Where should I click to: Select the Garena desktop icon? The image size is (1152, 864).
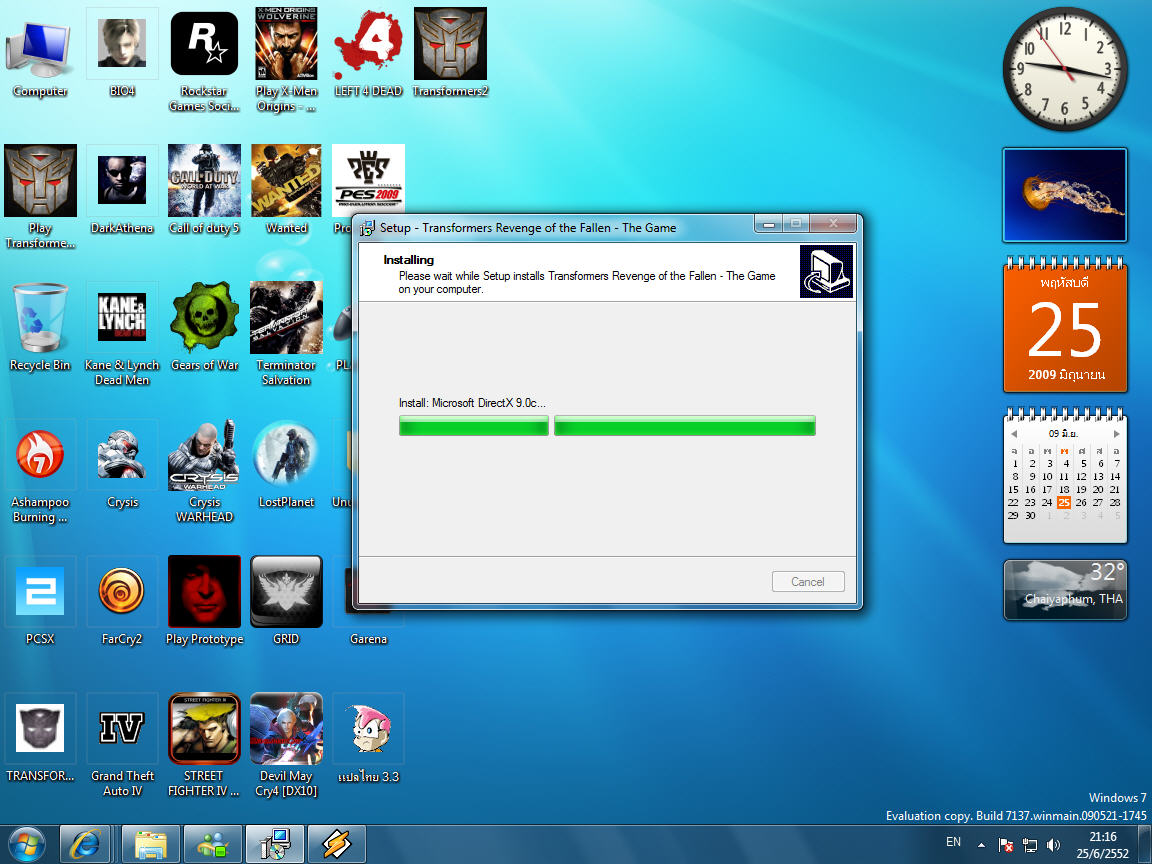[368, 638]
